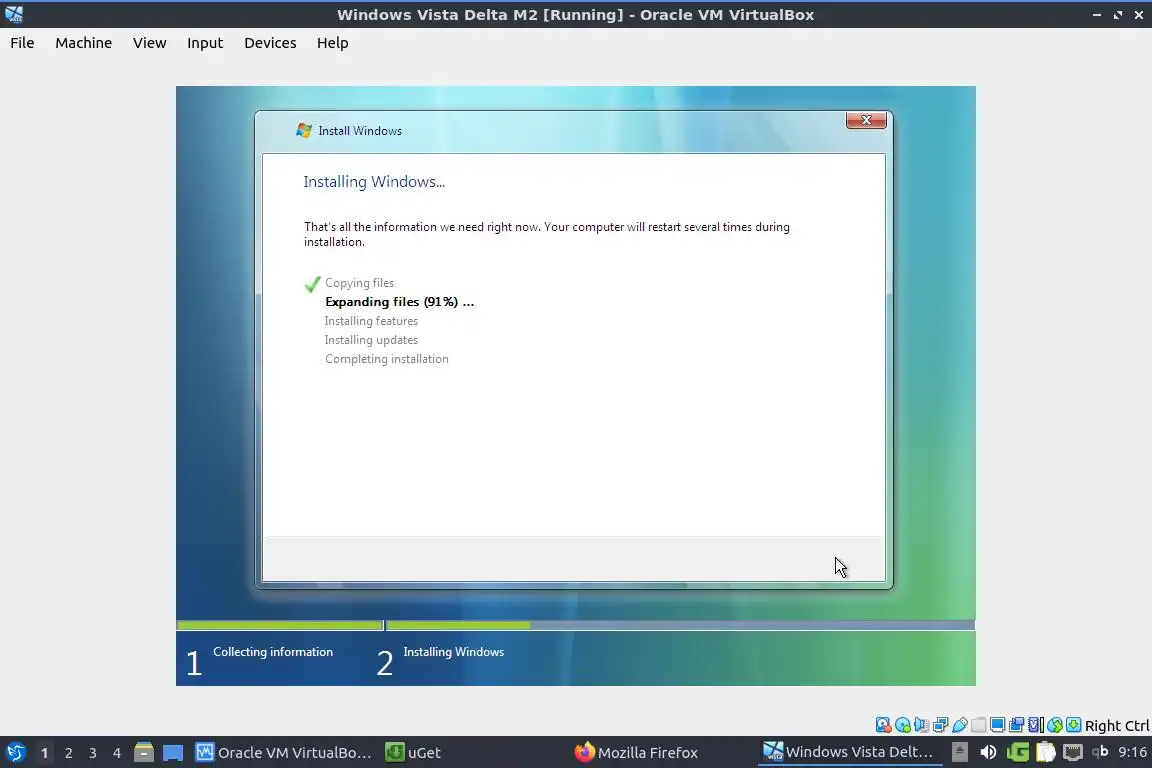Click the Copying files step text
The height and width of the screenshot is (768, 1152).
pos(359,283)
